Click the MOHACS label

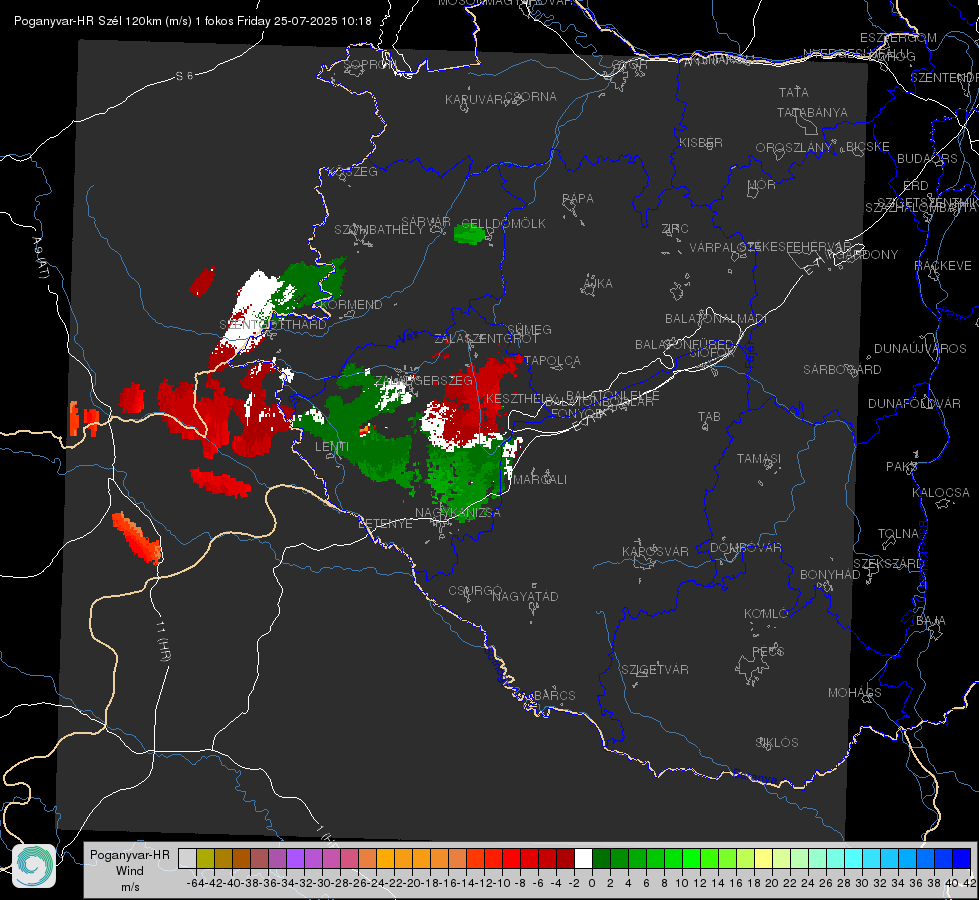pos(855,693)
